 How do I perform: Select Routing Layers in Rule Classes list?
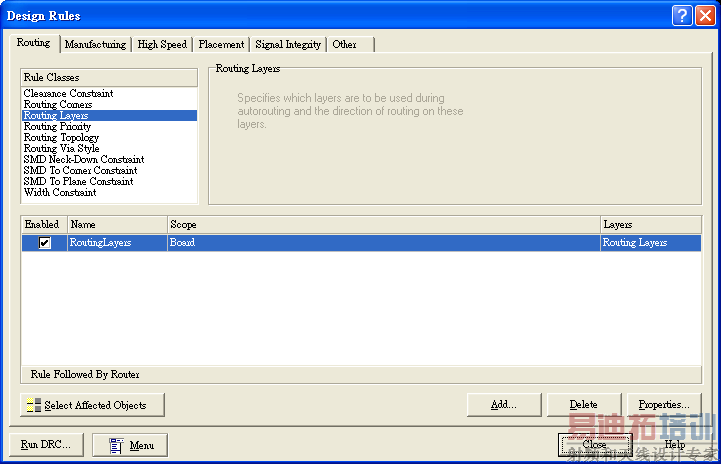[x=109, y=115]
